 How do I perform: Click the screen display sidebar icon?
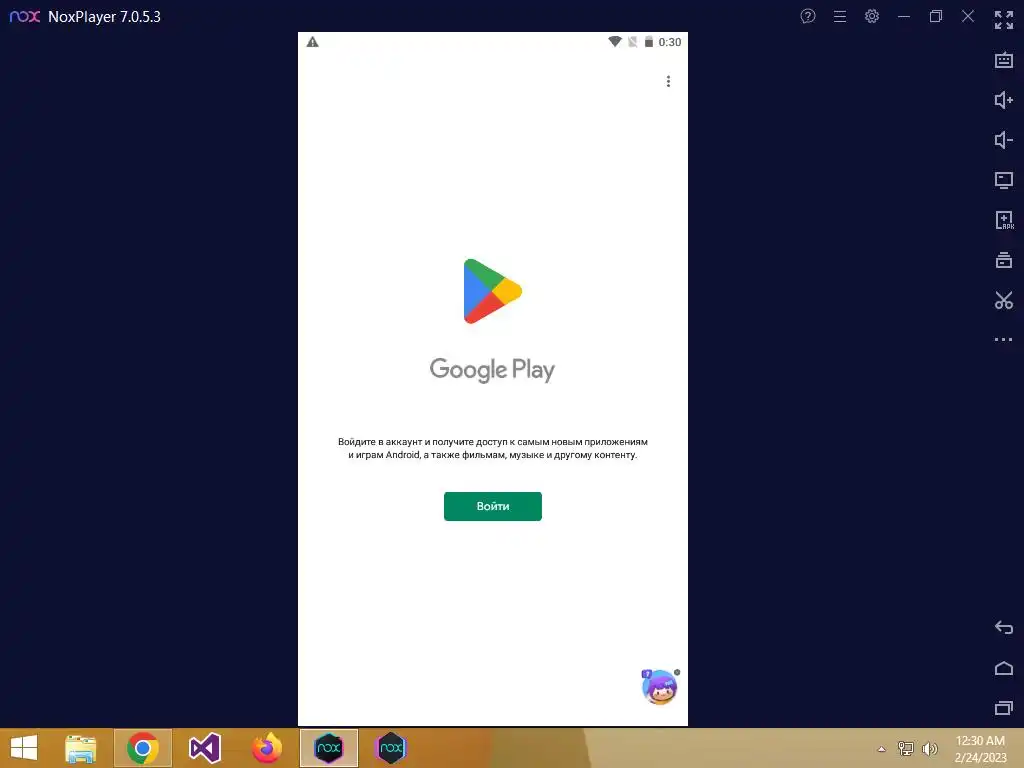[x=1004, y=180]
